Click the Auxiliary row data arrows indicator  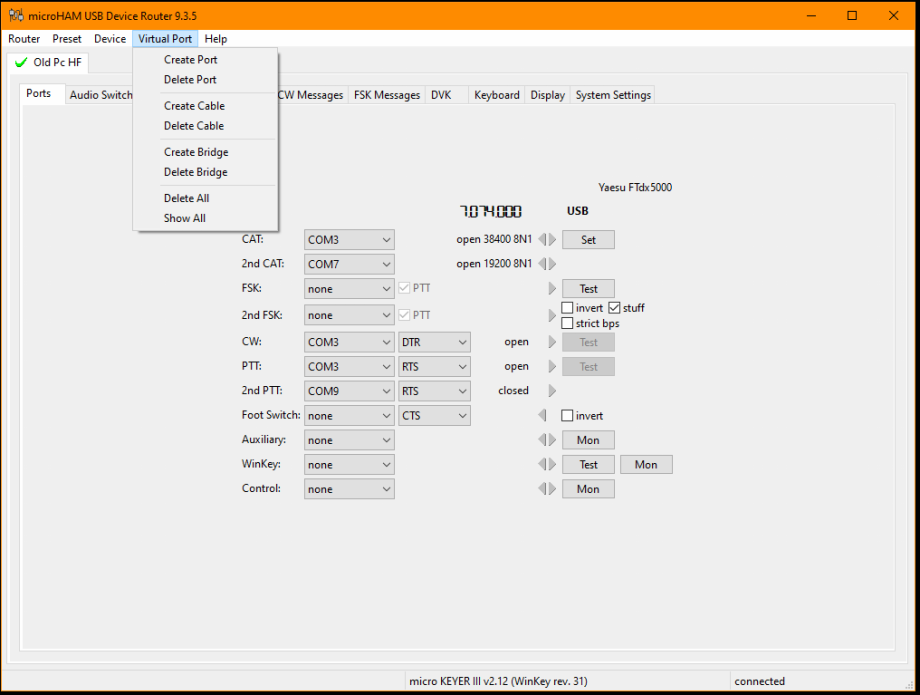pyautogui.click(x=547, y=440)
